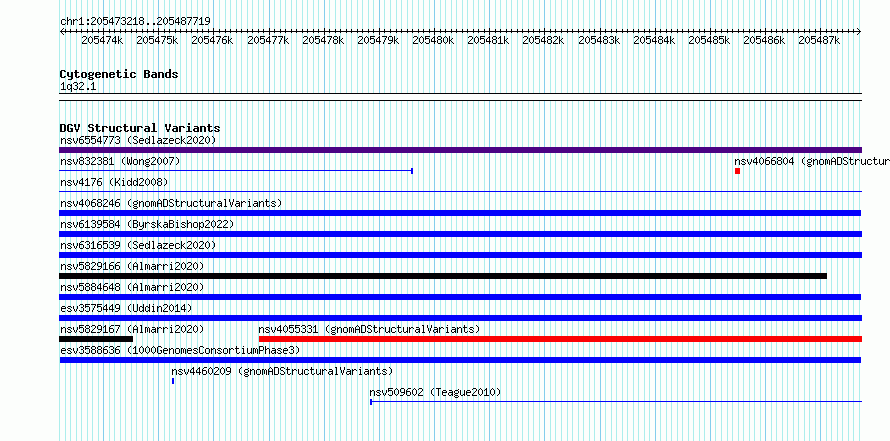This screenshot has height=441, width=890.
Task: Click the chr1:205473218..205487719 coordinate text
Action: [135, 21]
